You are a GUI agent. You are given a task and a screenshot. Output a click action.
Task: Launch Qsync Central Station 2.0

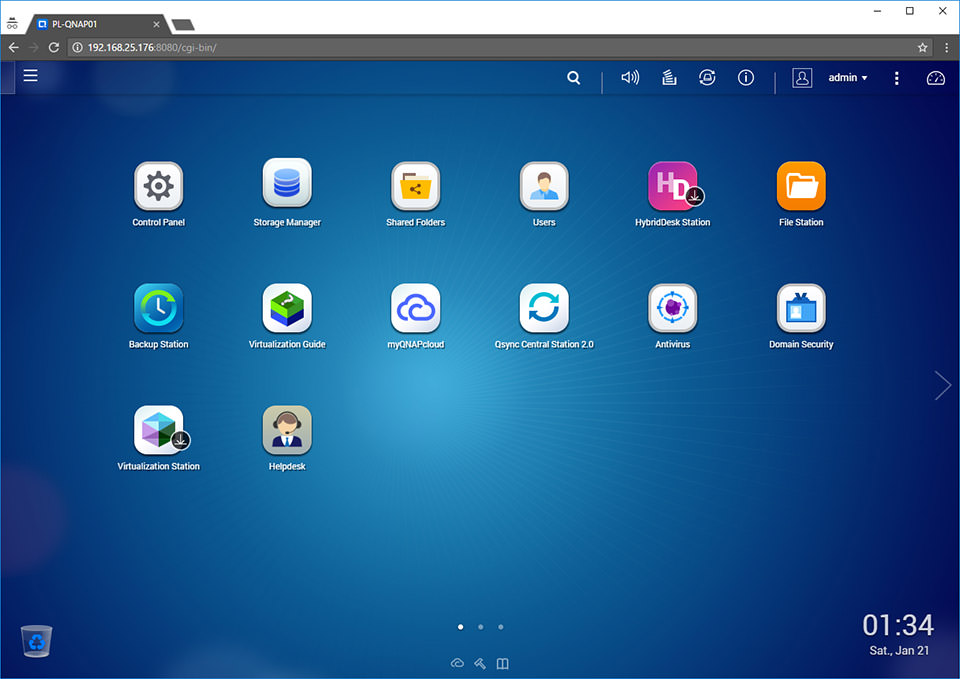(544, 307)
